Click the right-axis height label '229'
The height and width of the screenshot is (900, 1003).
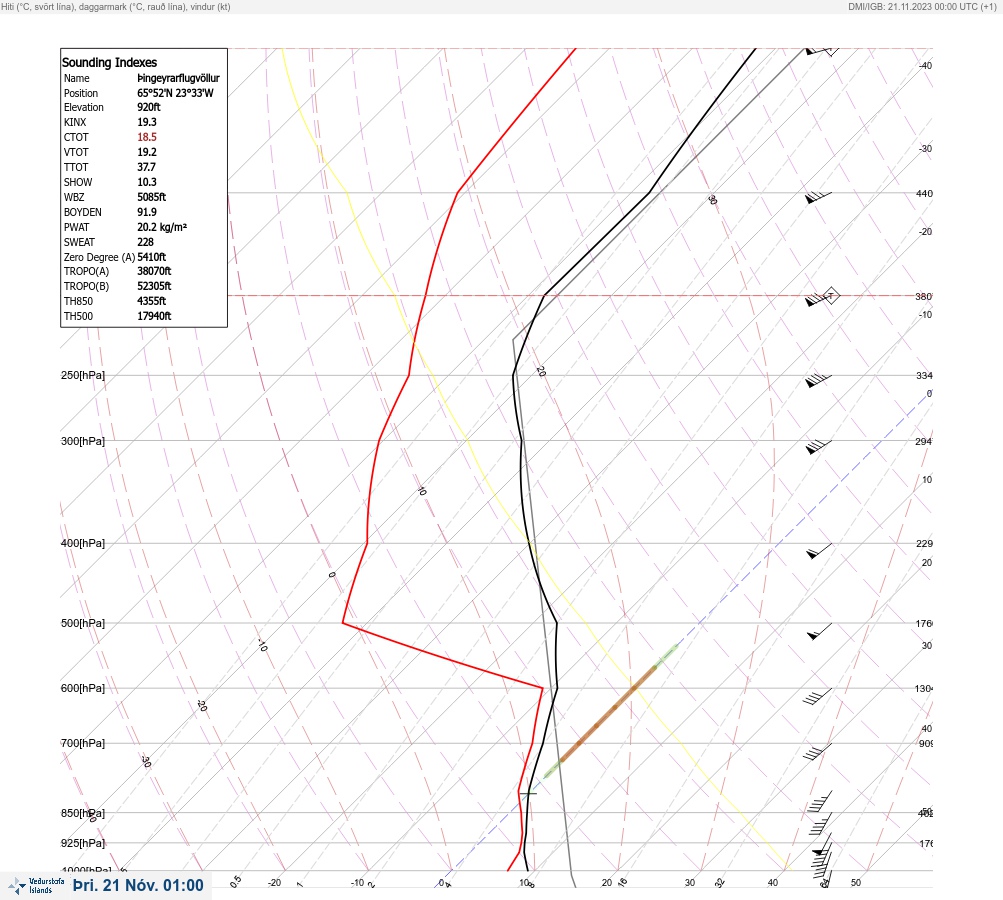[924, 544]
